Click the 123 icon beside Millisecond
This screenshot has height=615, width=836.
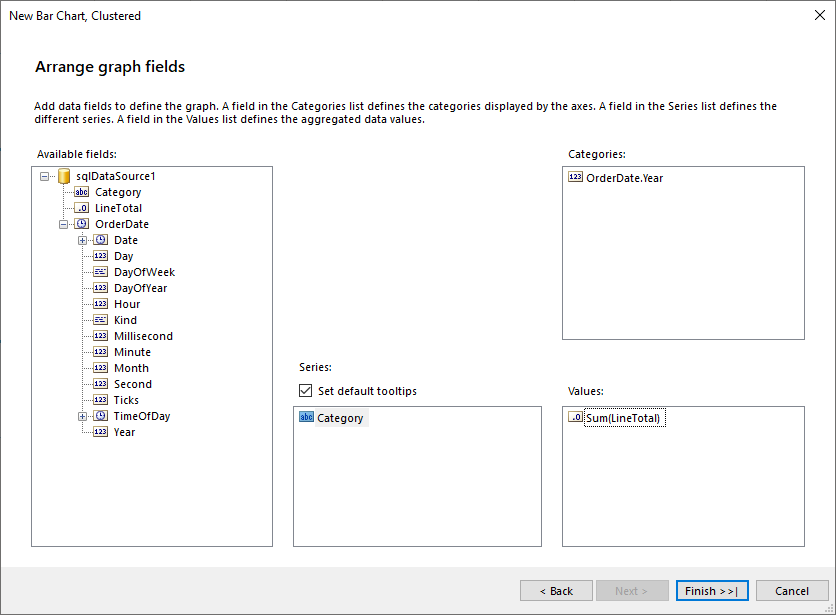[x=100, y=336]
